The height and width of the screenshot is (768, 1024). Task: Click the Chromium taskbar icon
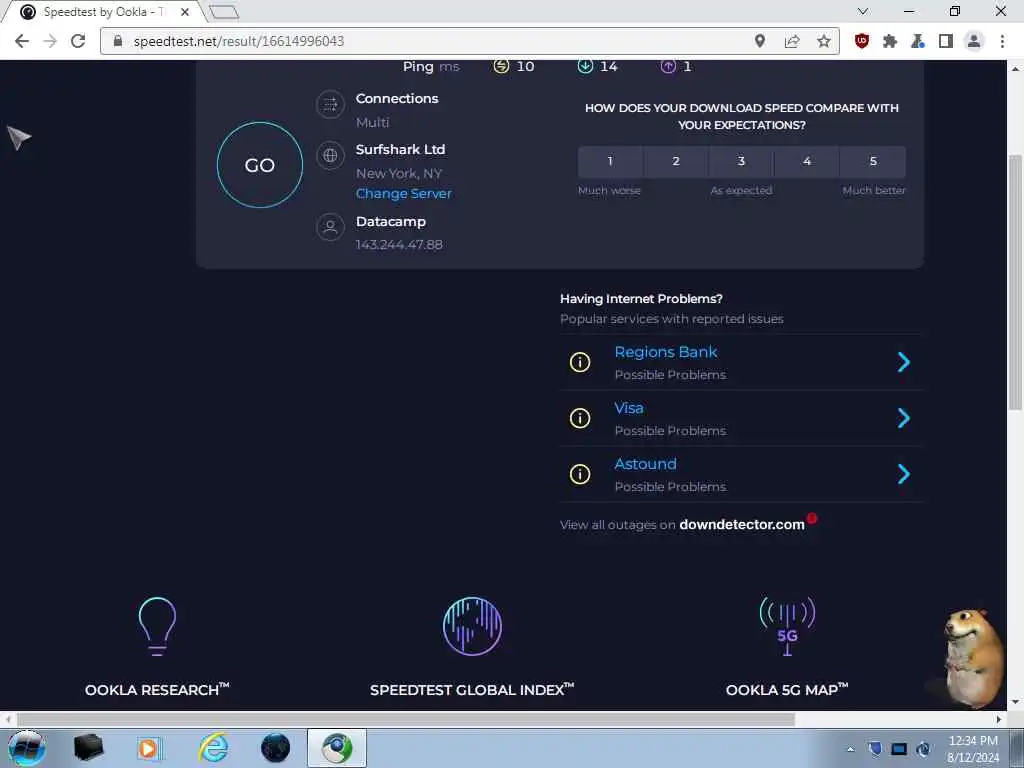click(337, 748)
